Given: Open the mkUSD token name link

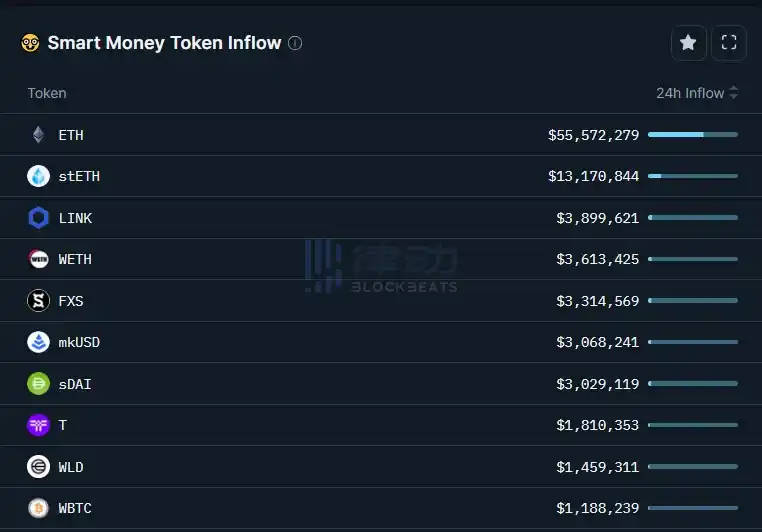Looking at the screenshot, I should [79, 342].
